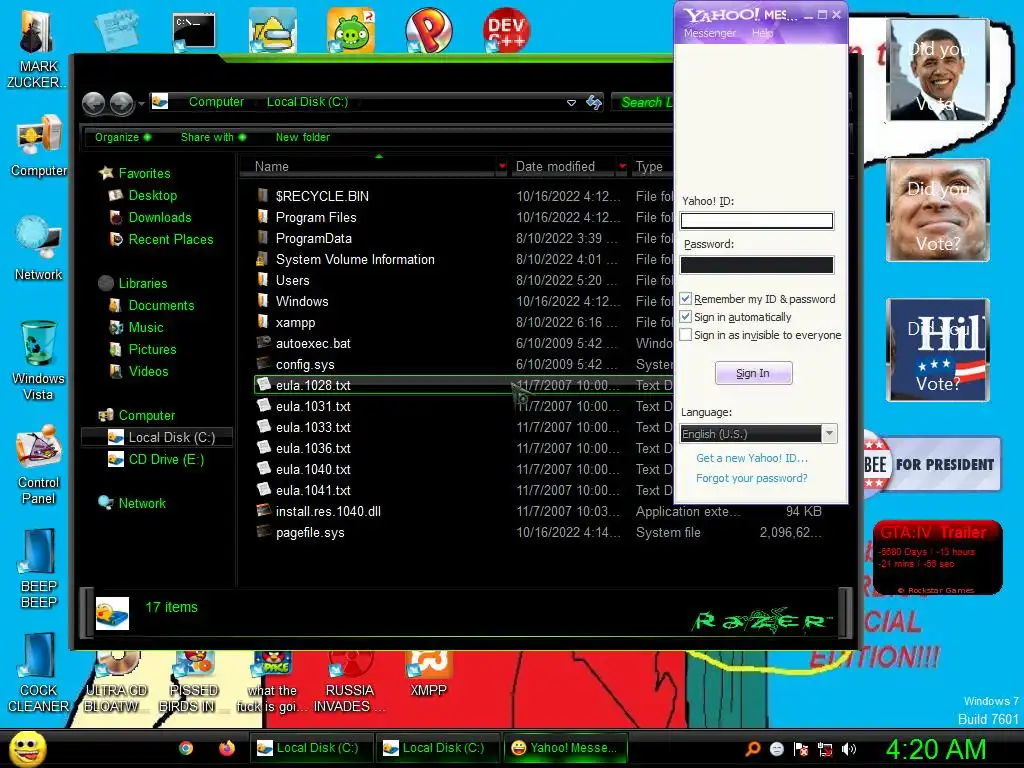Select the pagefile.sys file

tap(310, 533)
